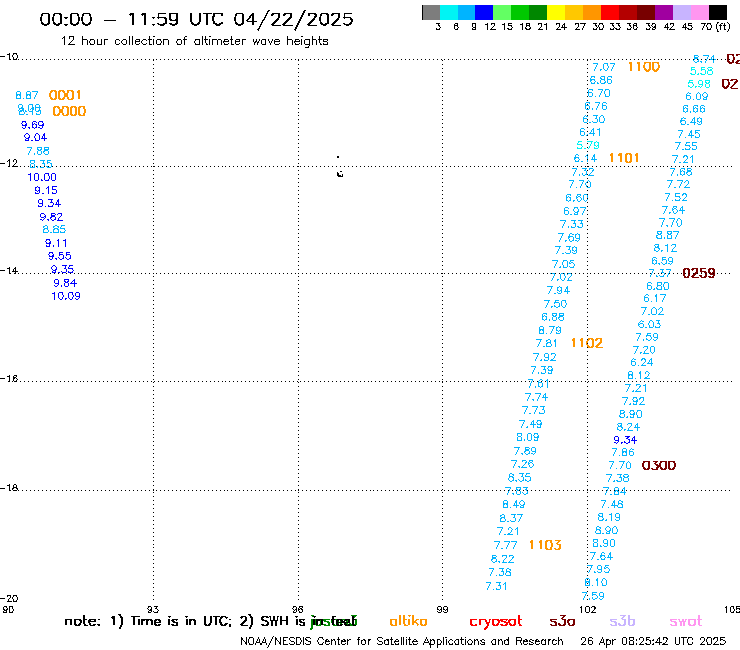
Task: Click the 's3b' satellite legend label
Action: [x=622, y=621]
